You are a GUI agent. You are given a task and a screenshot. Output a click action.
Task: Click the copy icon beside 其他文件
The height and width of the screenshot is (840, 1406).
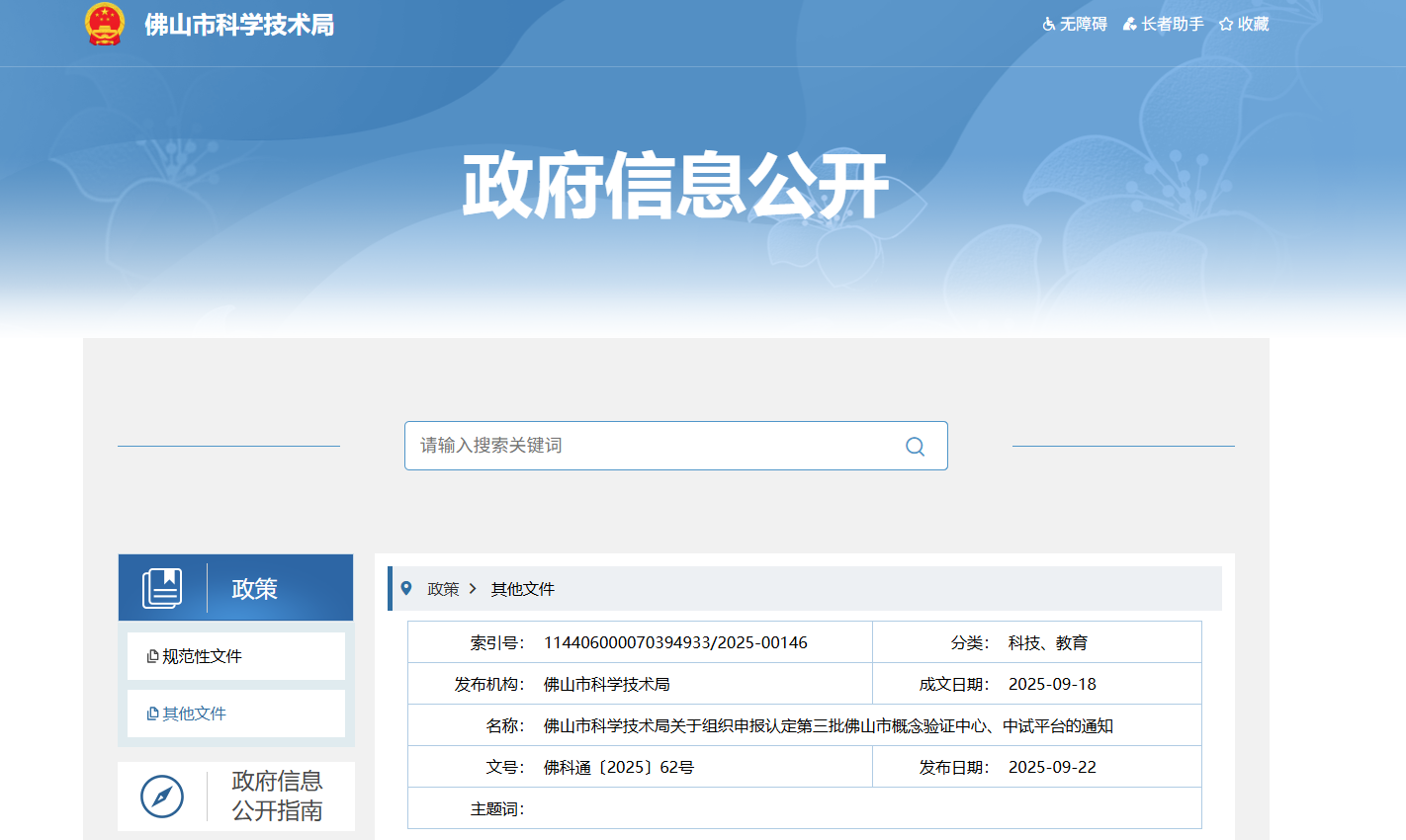[152, 714]
